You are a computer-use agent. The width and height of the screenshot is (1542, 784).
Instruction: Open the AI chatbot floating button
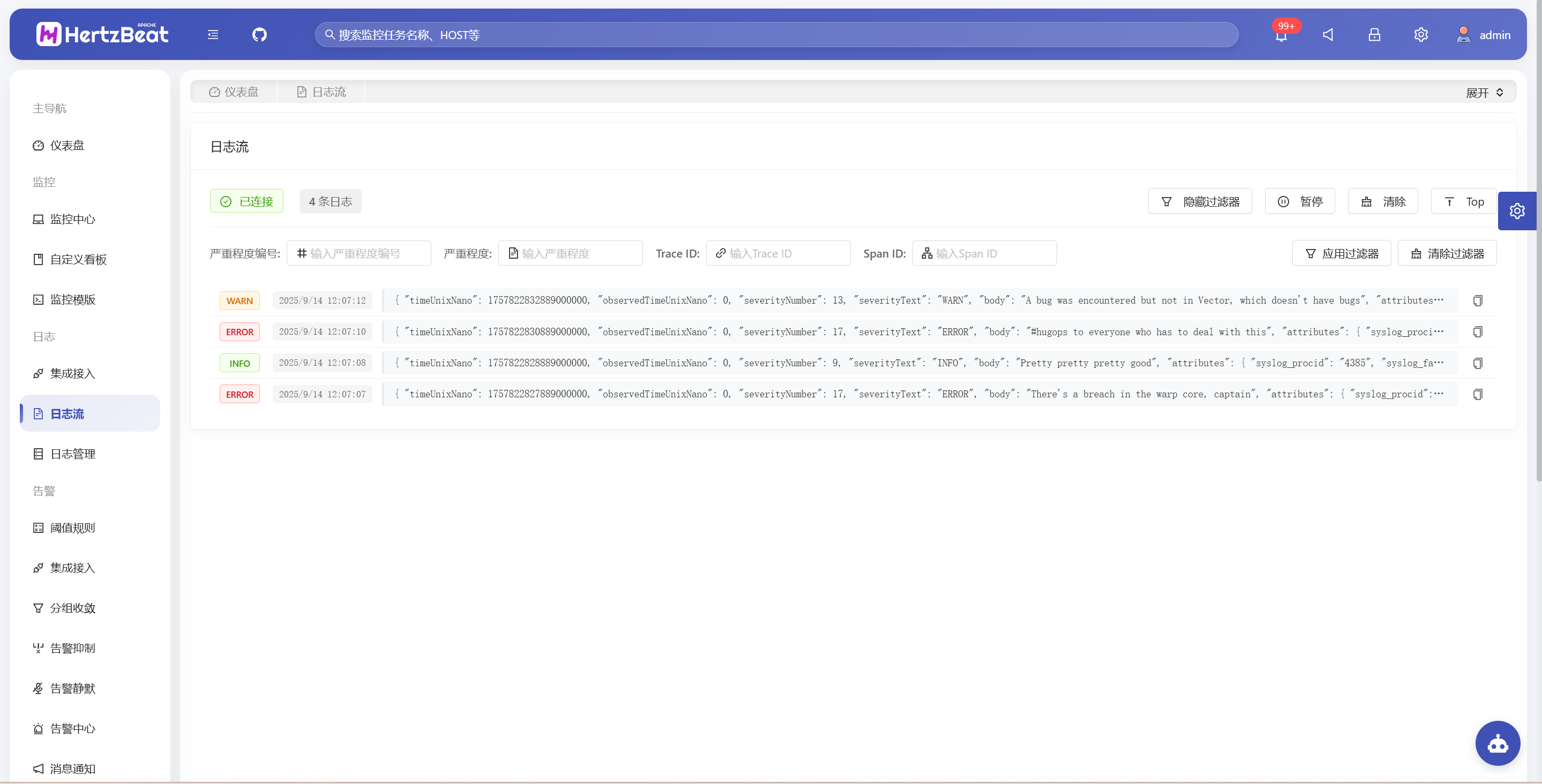(x=1497, y=743)
